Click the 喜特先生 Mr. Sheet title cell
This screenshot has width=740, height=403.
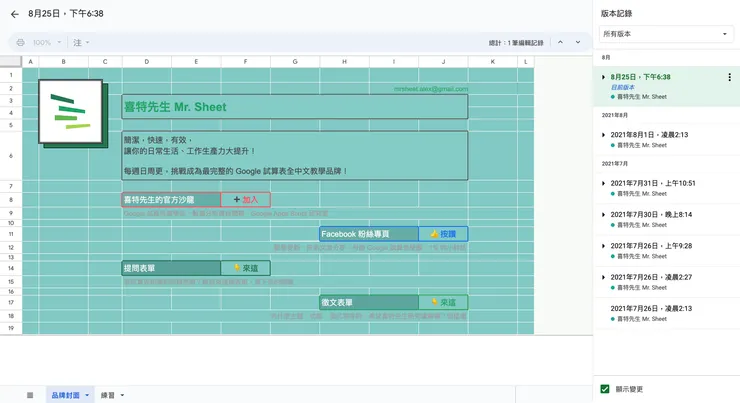(x=294, y=107)
